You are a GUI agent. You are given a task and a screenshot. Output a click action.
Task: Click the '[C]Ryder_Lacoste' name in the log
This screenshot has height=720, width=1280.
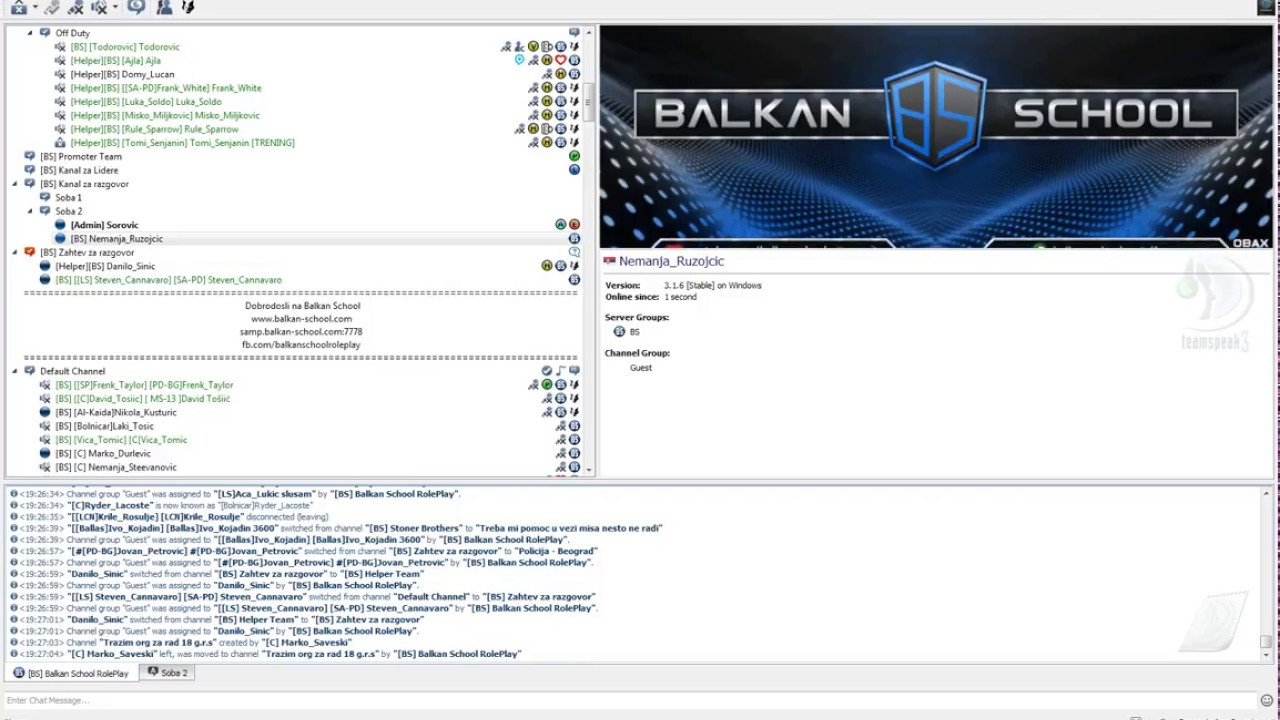pos(110,505)
